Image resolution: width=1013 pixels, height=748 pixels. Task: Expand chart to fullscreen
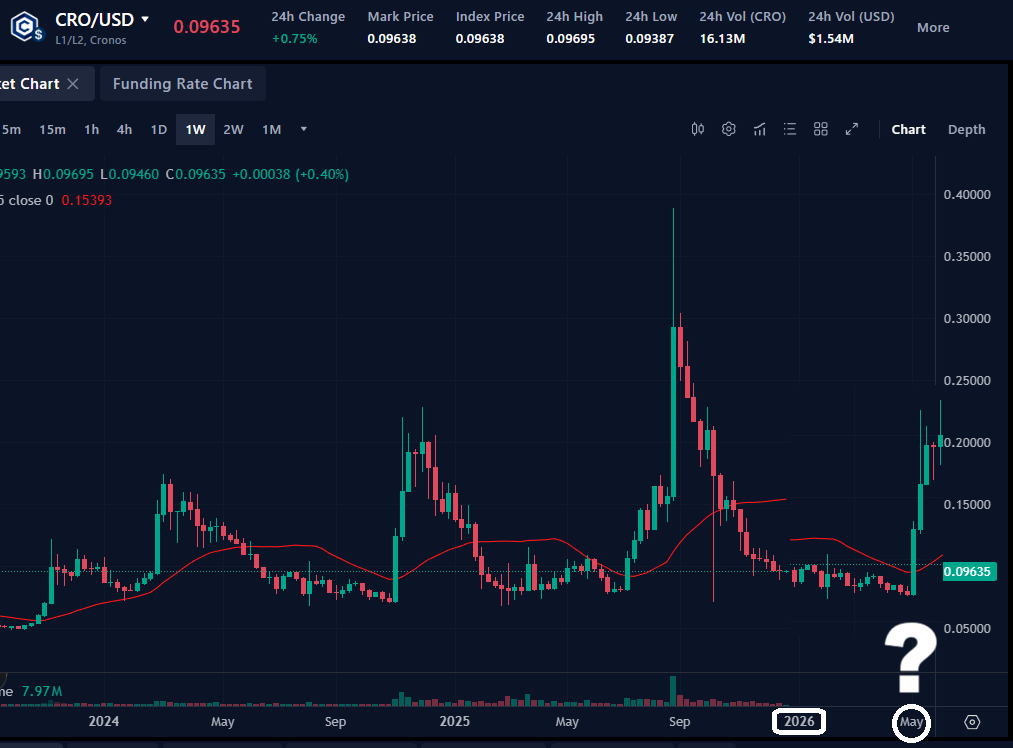[x=851, y=129]
